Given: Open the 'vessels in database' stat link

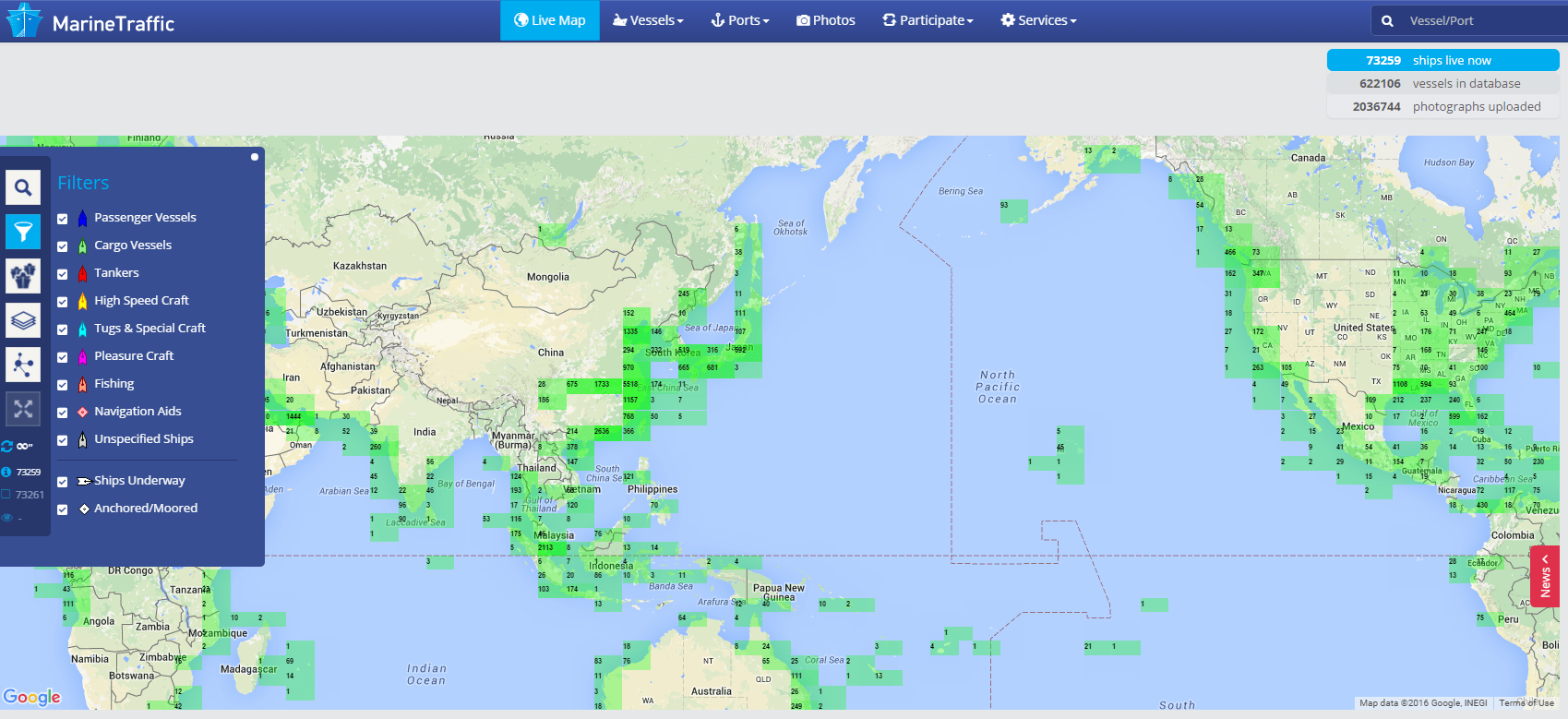Looking at the screenshot, I should click(x=1443, y=83).
